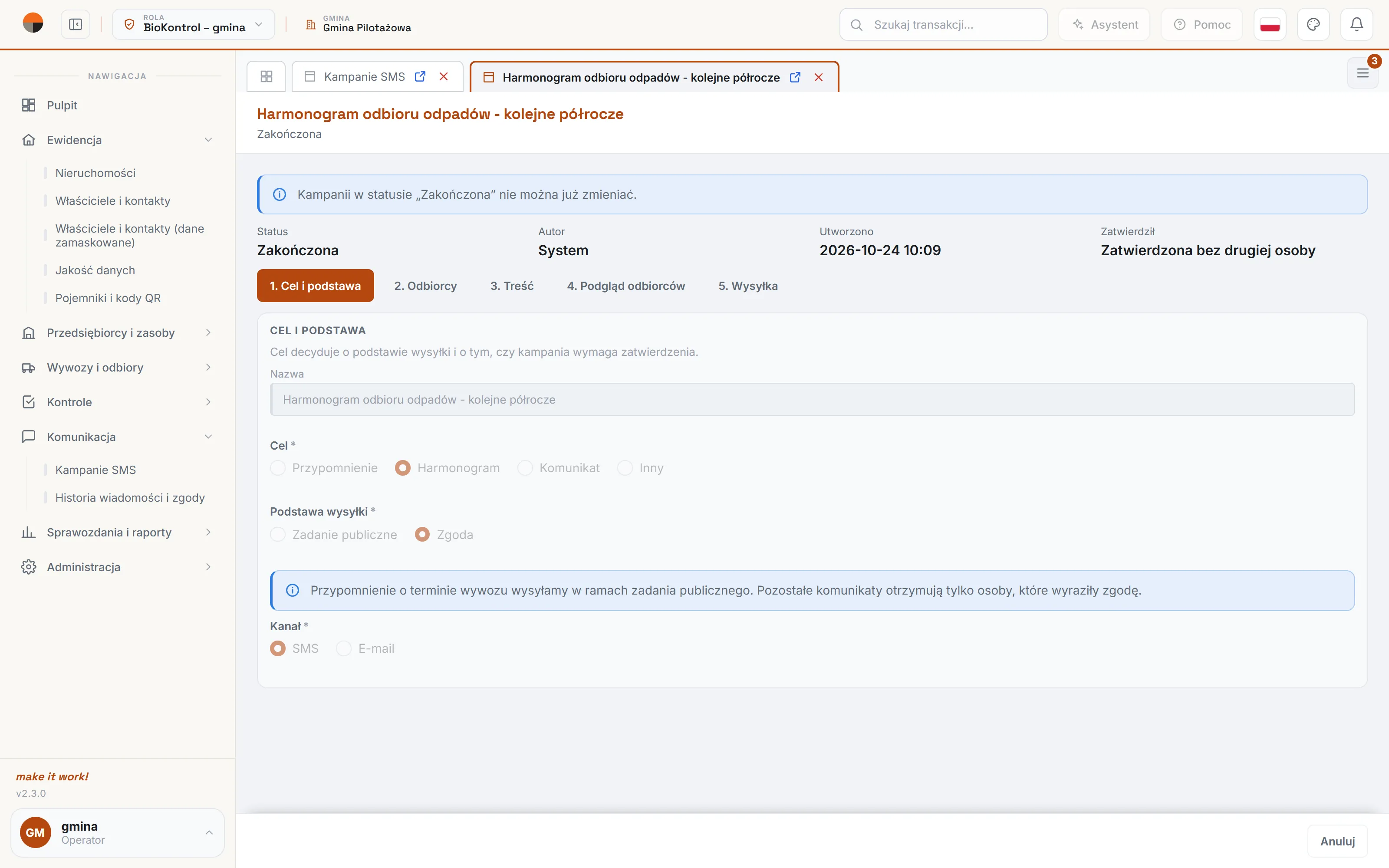This screenshot has width=1389, height=868.
Task: Open the Asystent button
Action: tap(1104, 24)
